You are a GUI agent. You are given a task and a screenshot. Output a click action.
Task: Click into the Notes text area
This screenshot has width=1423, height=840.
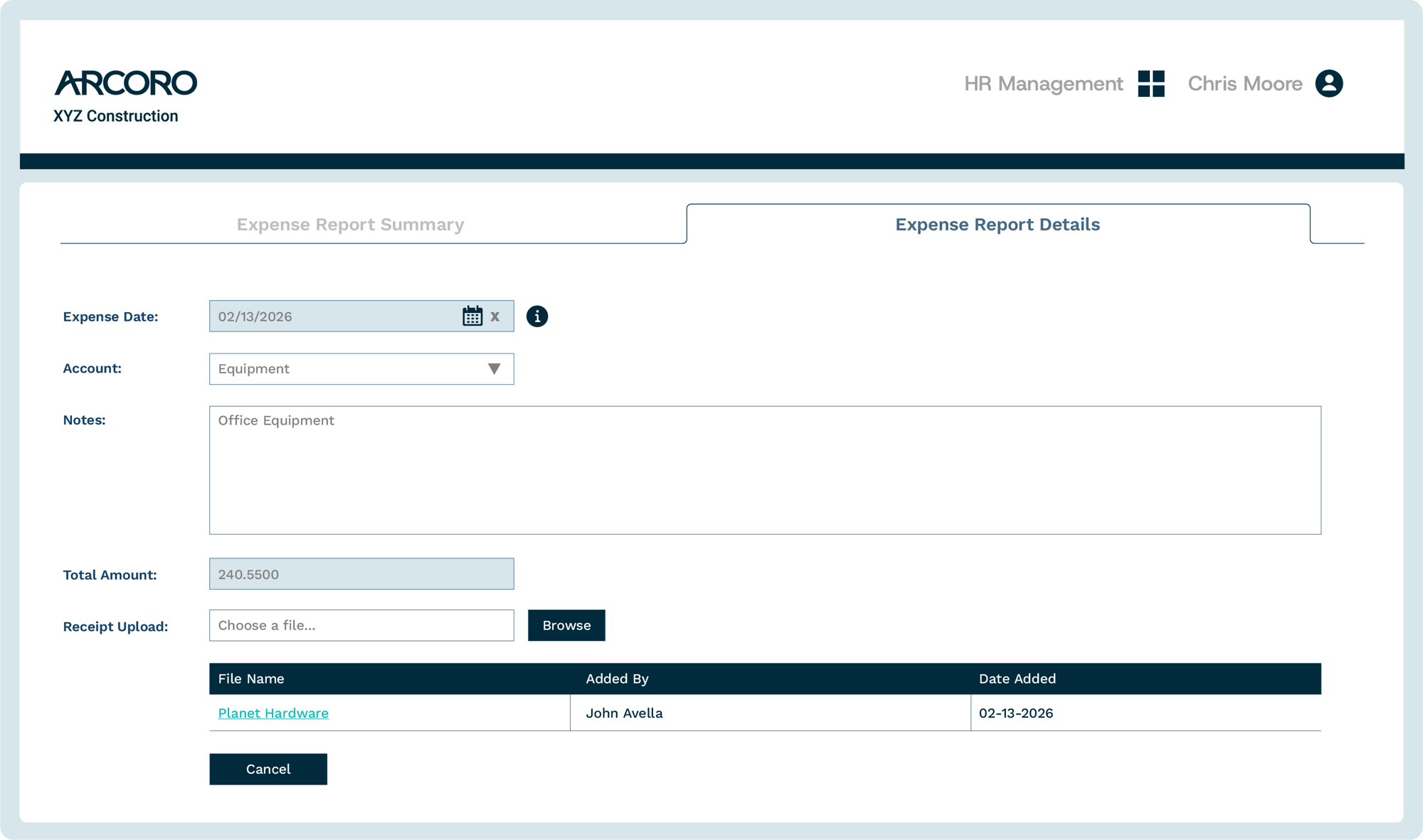pos(765,470)
